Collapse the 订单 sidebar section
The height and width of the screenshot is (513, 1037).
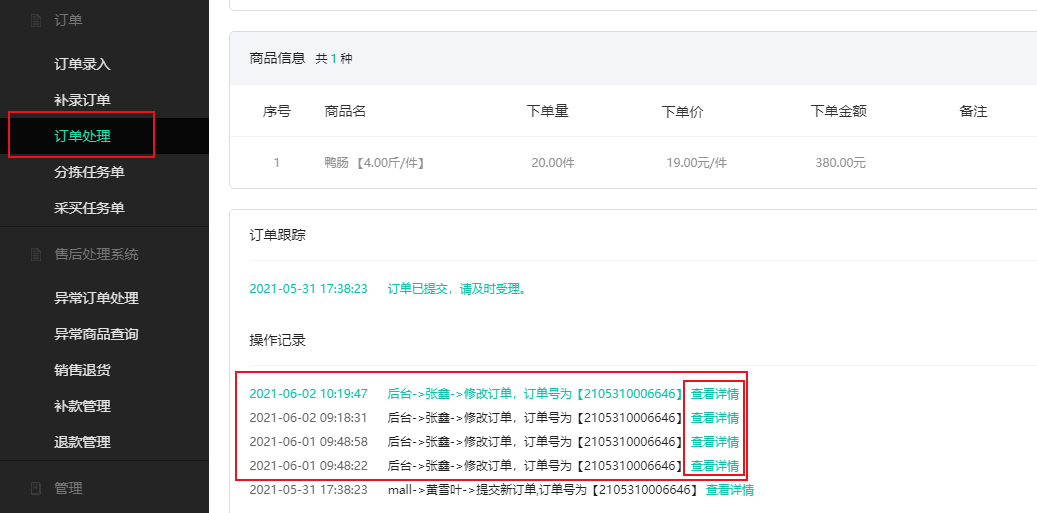(x=68, y=20)
